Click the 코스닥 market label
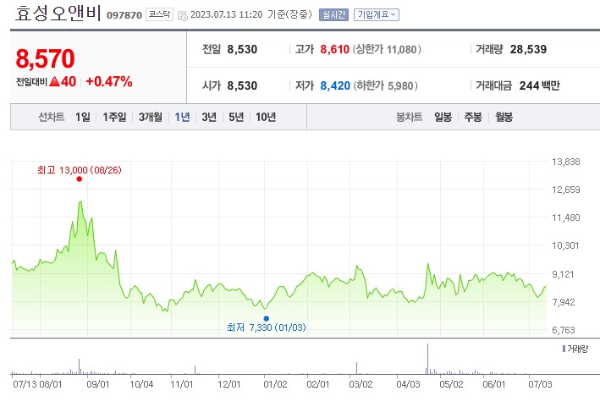The height and width of the screenshot is (402, 600). pyautogui.click(x=159, y=14)
